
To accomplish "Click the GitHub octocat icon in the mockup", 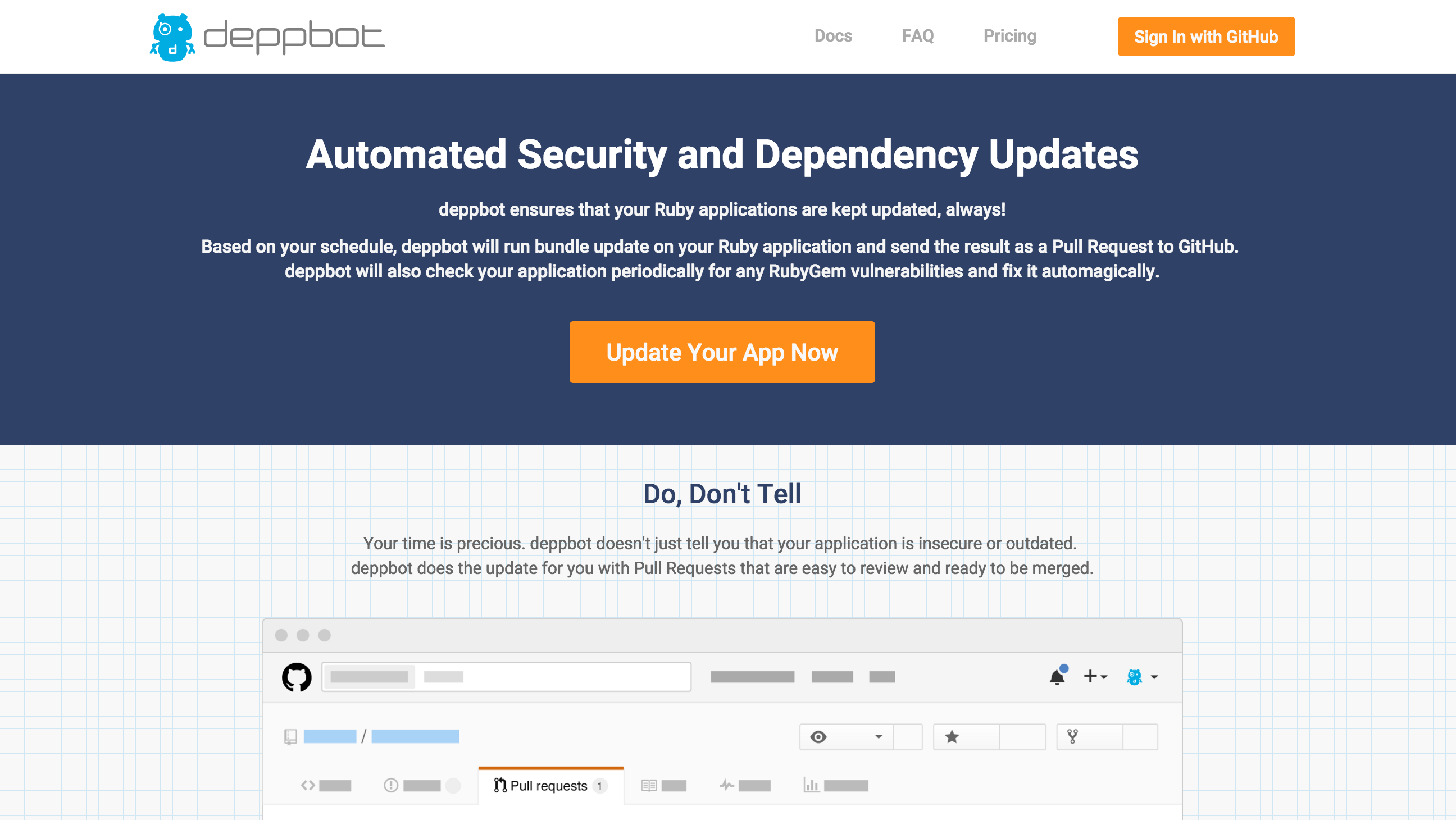I will pyautogui.click(x=297, y=677).
